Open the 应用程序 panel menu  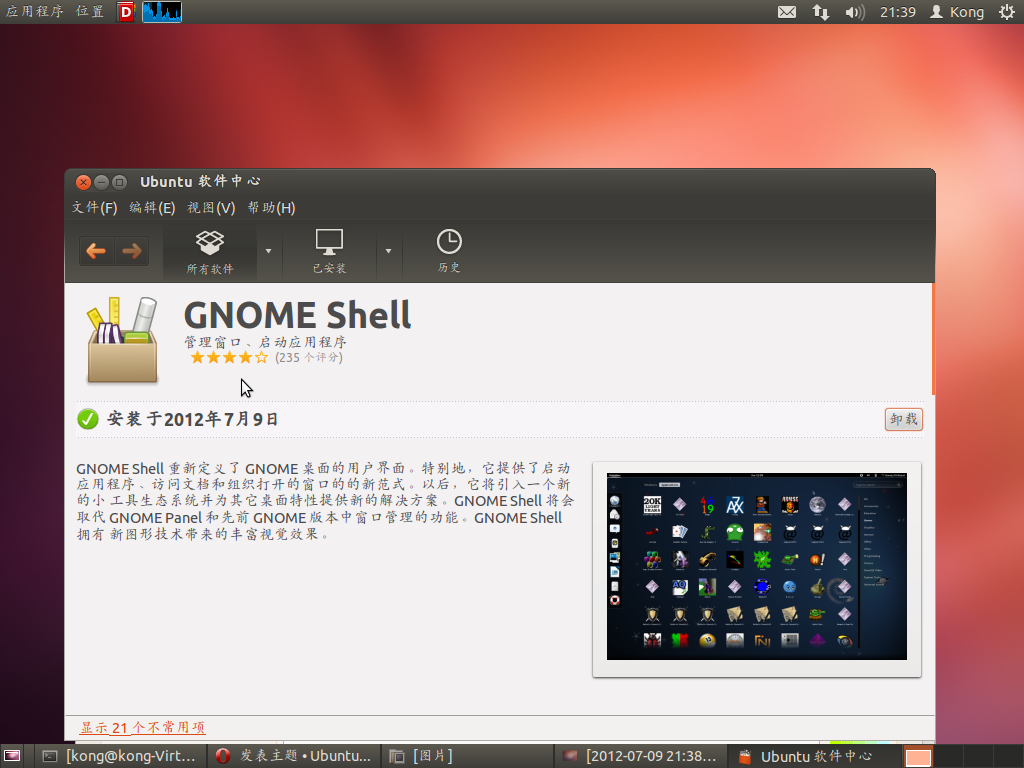(x=35, y=12)
